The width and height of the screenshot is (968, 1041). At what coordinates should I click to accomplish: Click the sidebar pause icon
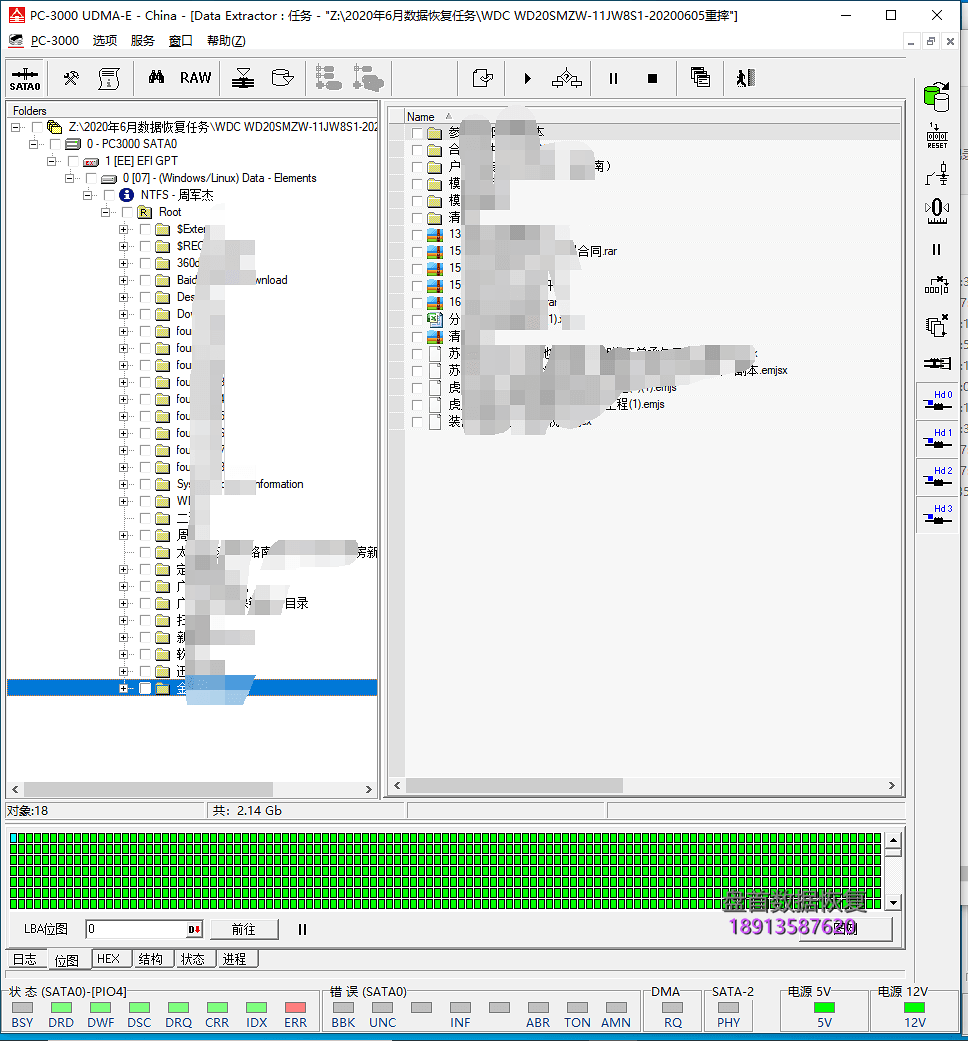coord(936,250)
